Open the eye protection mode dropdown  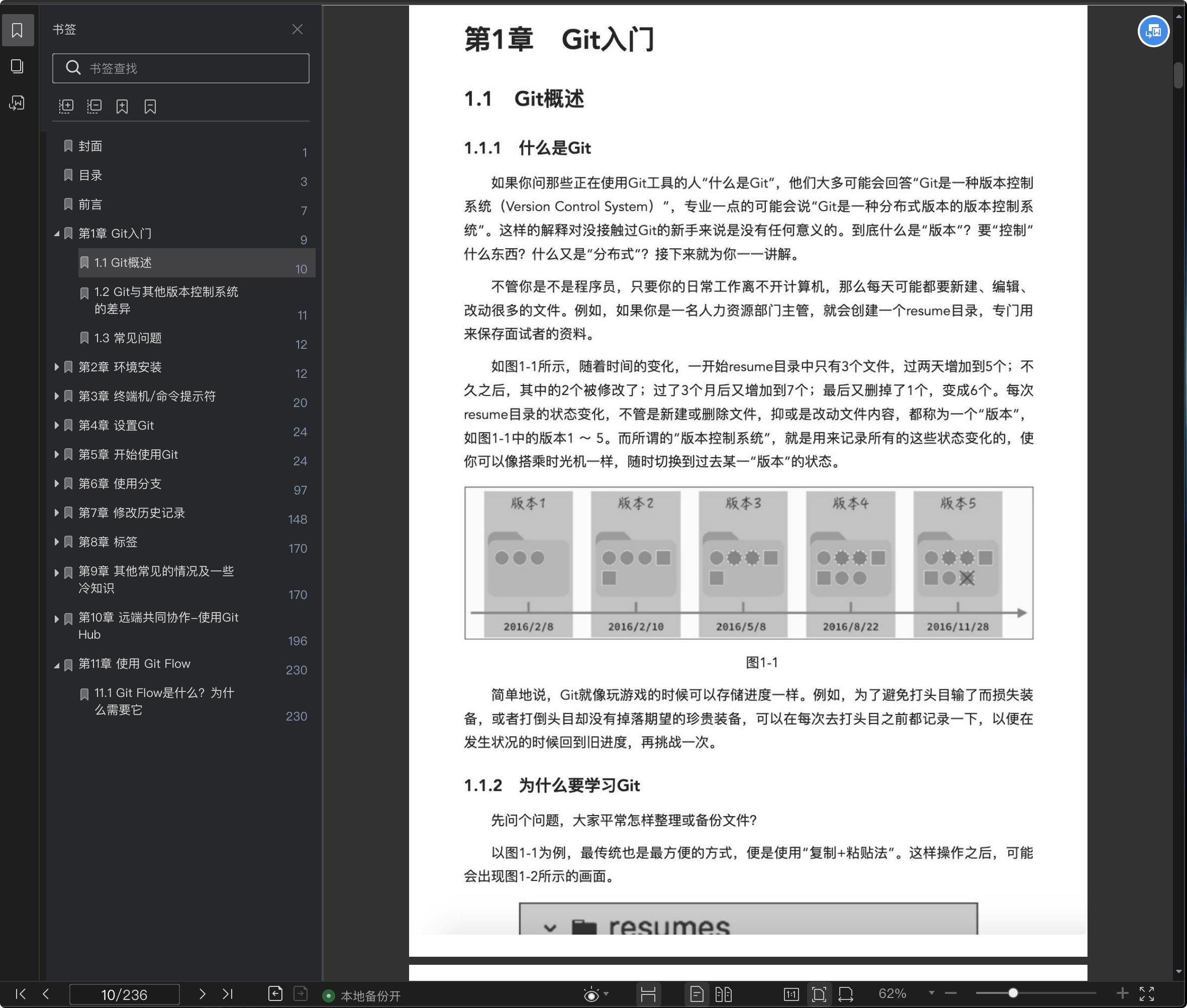[x=607, y=994]
